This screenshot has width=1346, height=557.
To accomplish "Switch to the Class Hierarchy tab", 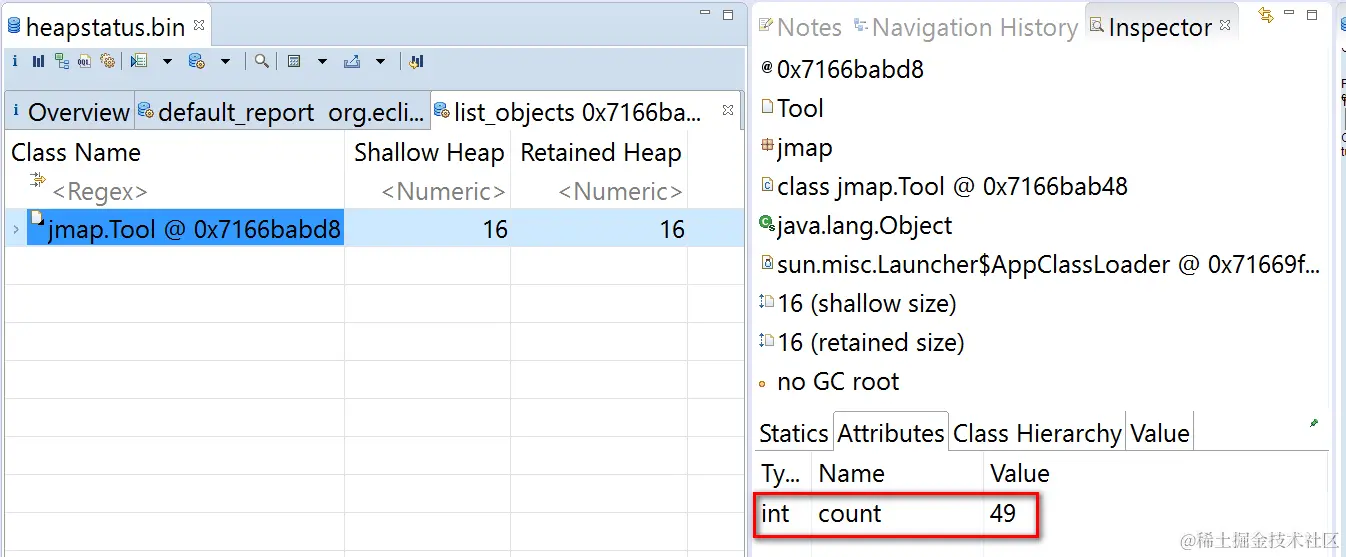I will (x=1037, y=433).
